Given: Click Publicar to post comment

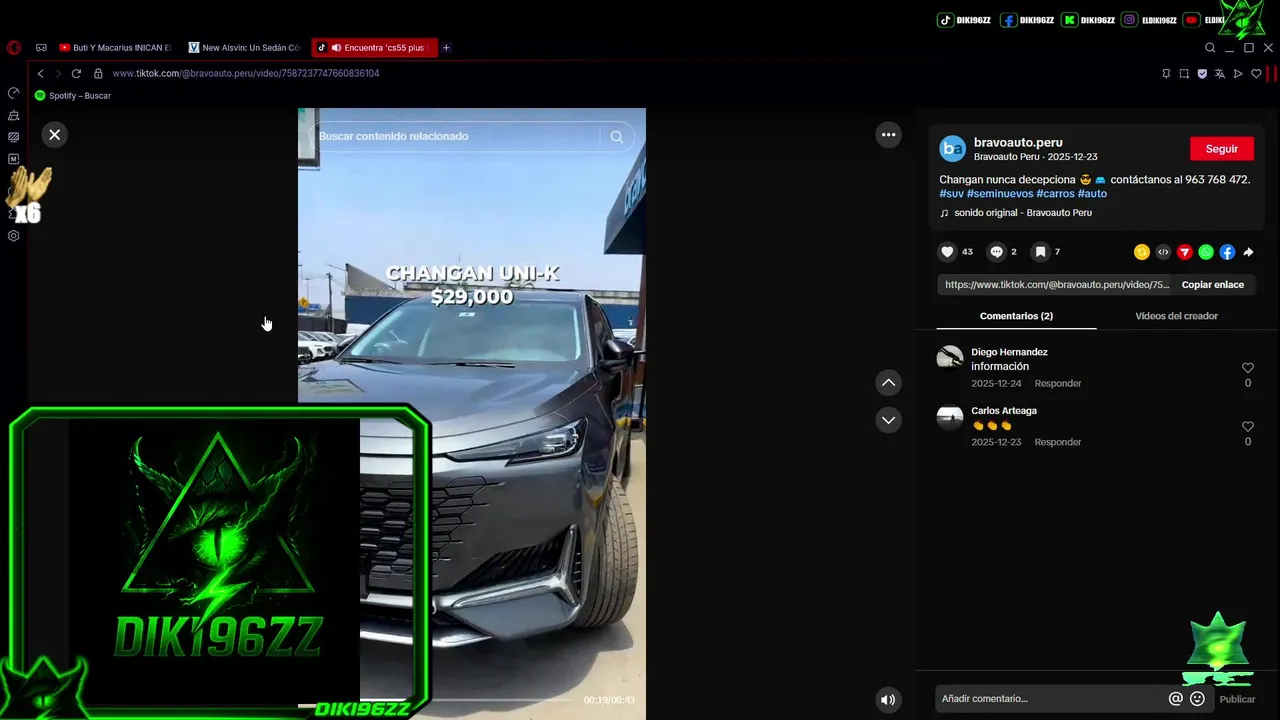Looking at the screenshot, I should (x=1237, y=699).
